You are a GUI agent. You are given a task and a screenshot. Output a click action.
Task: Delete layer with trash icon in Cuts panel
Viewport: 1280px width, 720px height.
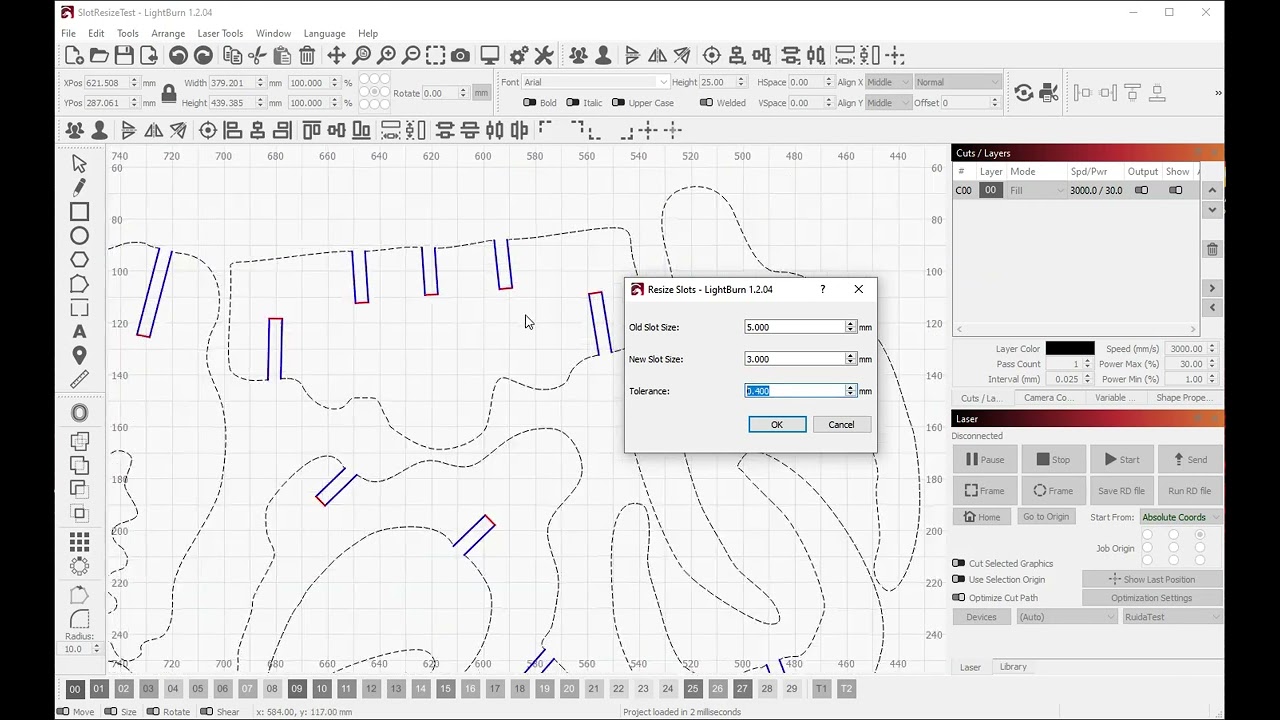[1212, 250]
